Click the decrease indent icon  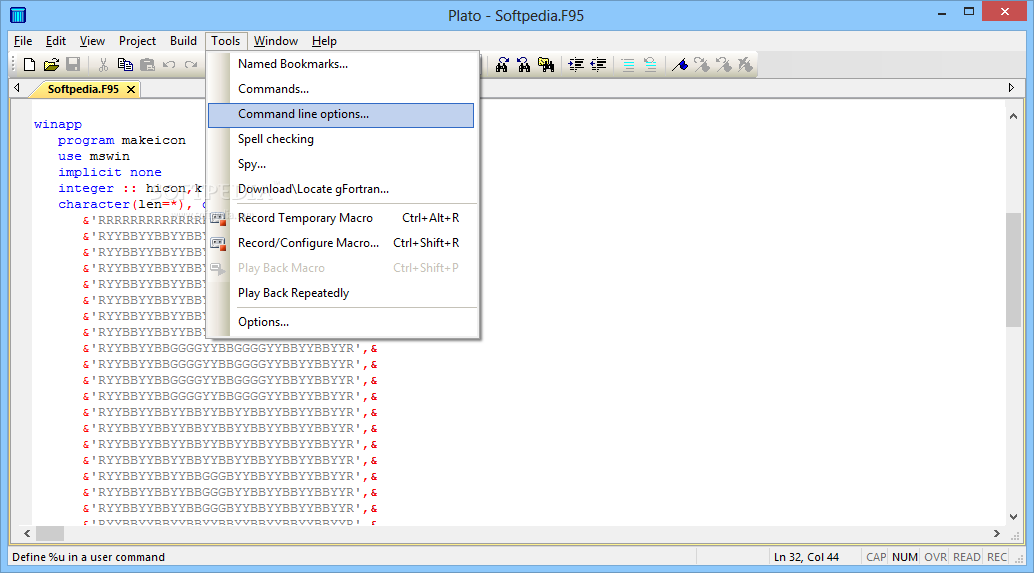[598, 65]
